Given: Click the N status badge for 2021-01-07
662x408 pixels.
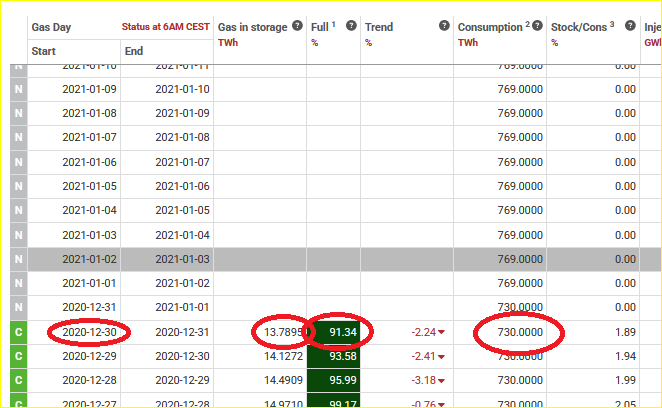Looking at the screenshot, I should [19, 138].
